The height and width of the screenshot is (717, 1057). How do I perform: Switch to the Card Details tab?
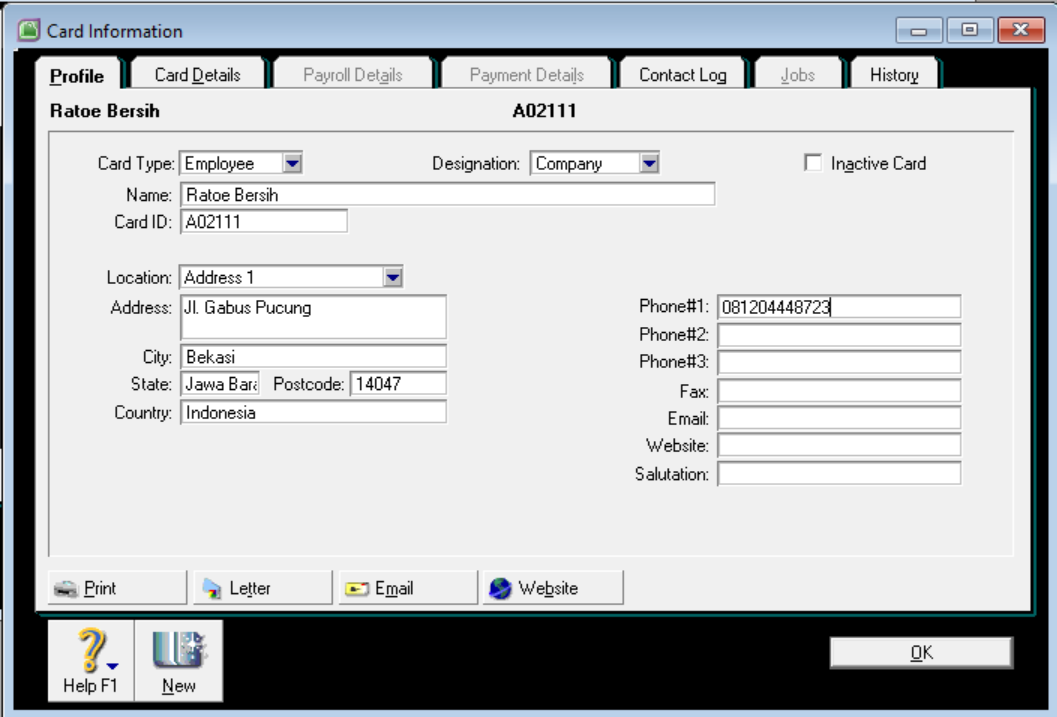tap(199, 73)
